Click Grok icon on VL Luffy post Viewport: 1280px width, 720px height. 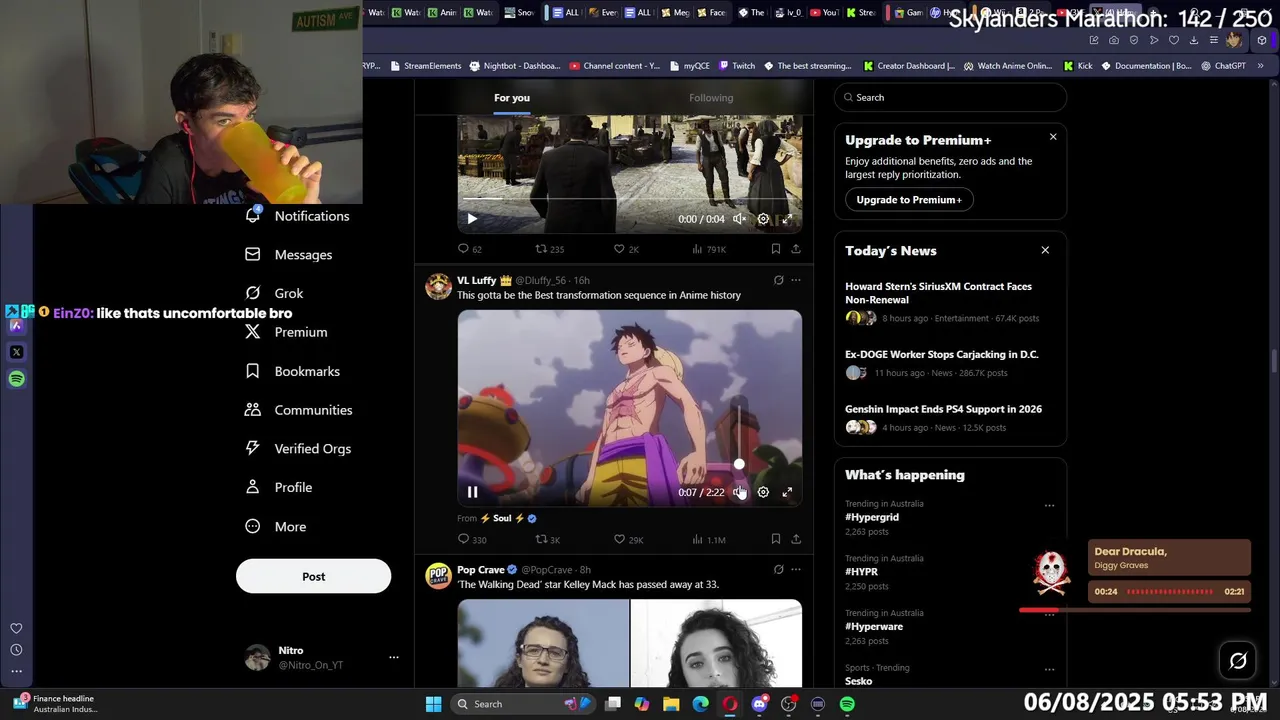778,280
